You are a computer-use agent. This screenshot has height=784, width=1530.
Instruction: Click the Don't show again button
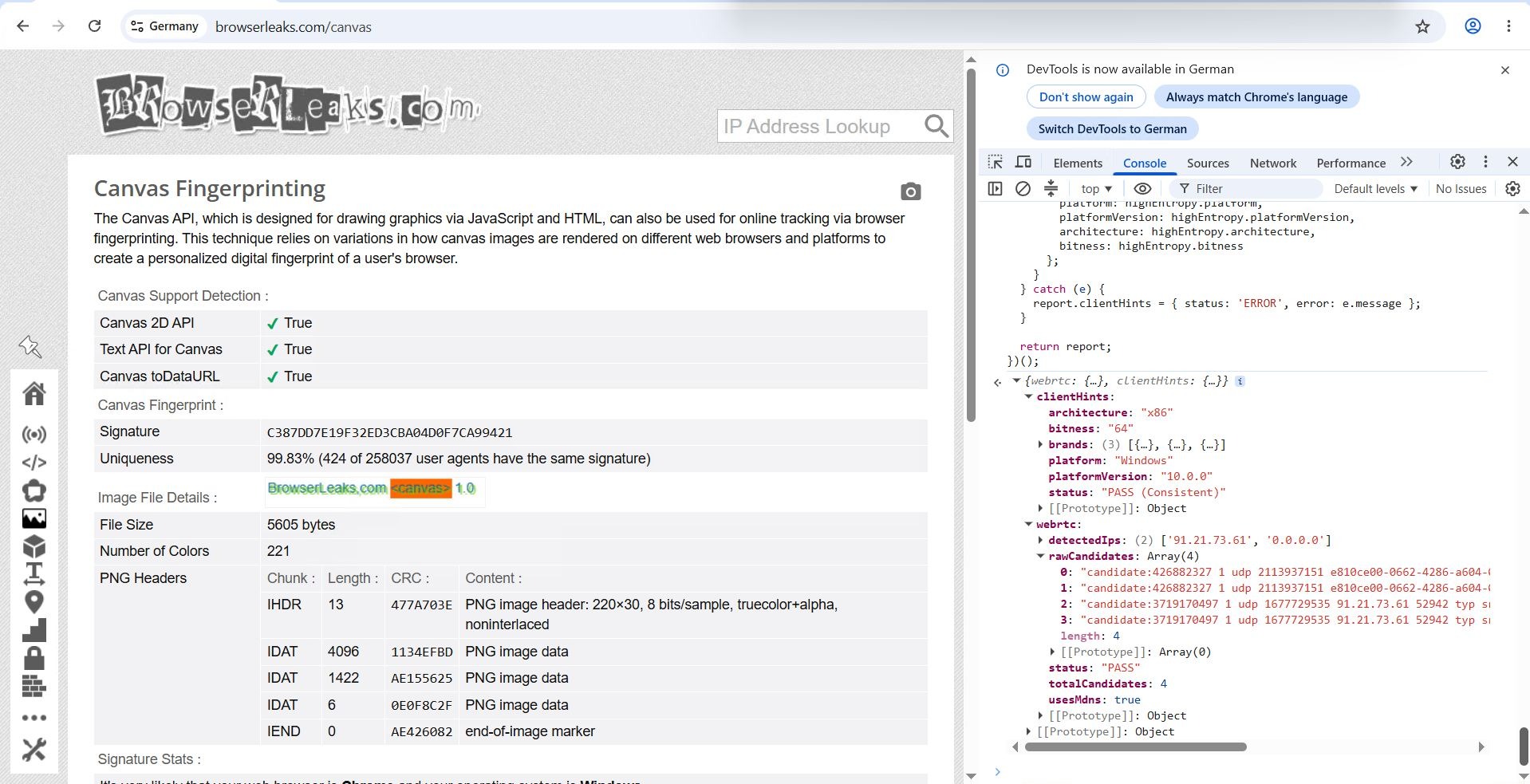1086,97
